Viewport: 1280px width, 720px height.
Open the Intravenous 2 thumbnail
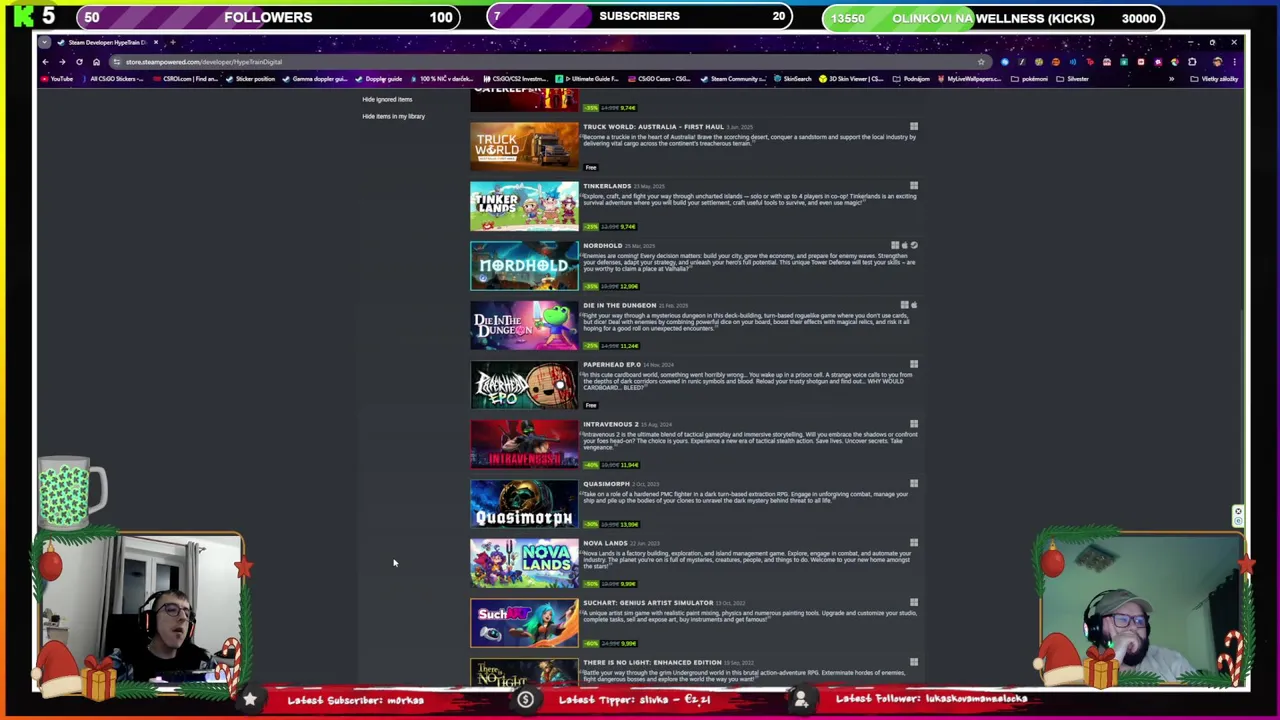pos(524,444)
